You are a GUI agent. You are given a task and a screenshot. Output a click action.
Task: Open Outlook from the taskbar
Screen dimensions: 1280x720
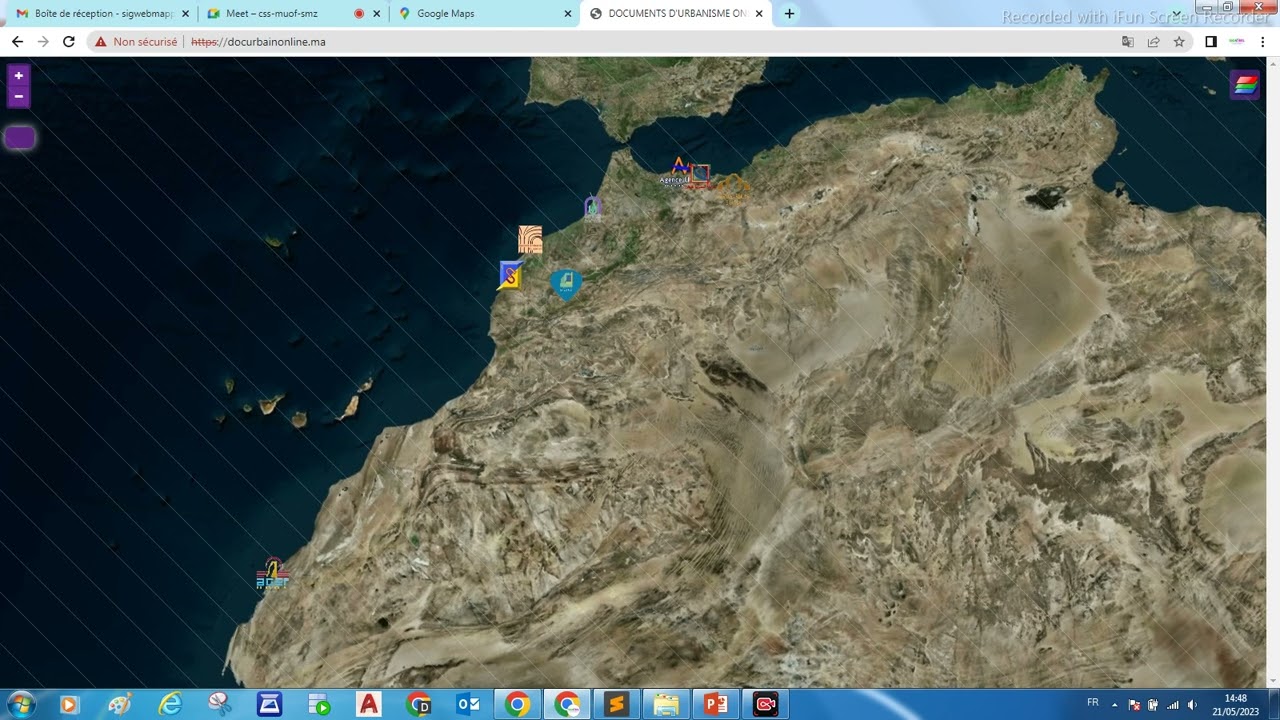[468, 704]
